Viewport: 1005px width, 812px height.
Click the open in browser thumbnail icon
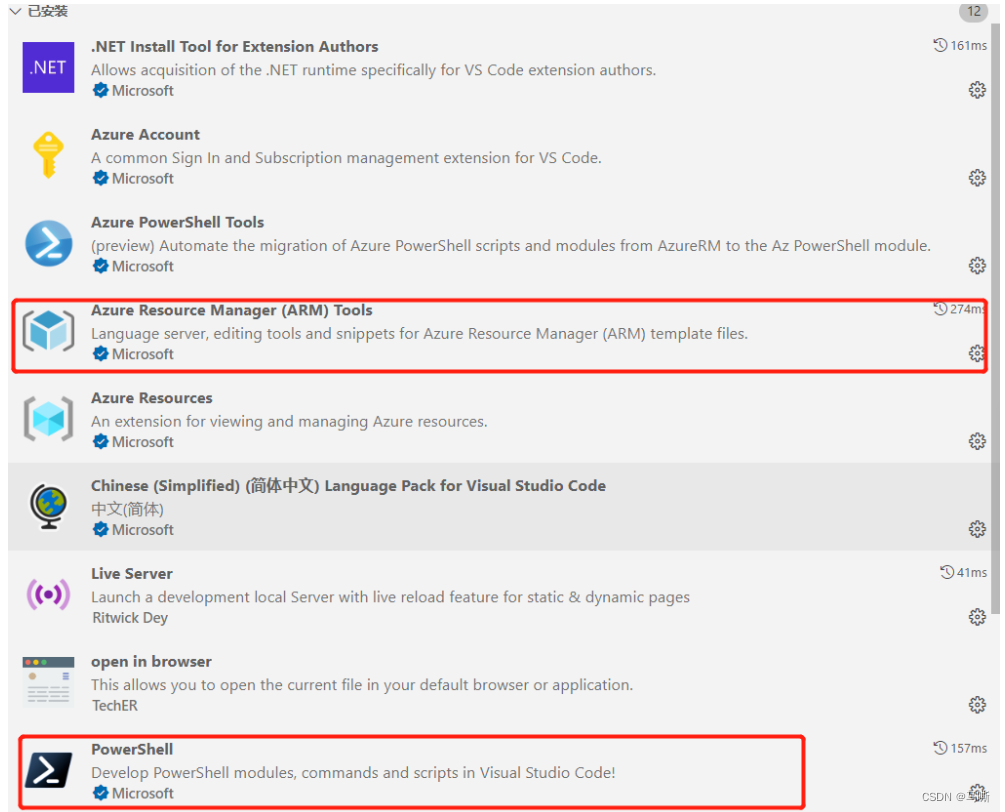tap(48, 681)
